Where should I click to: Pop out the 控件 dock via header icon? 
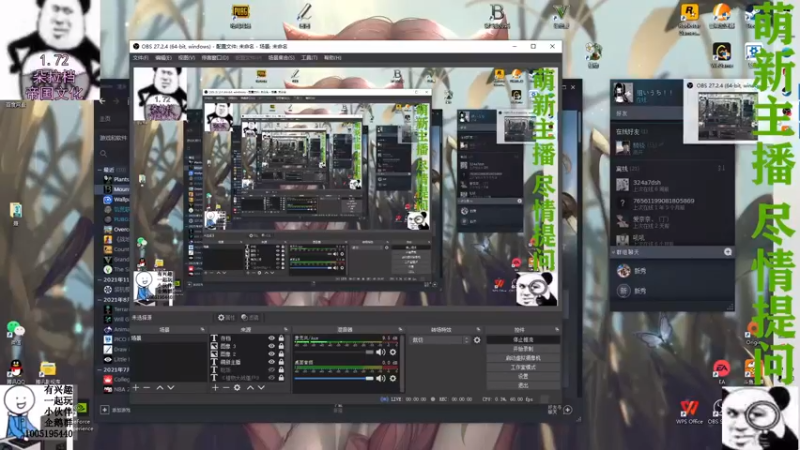(x=557, y=330)
